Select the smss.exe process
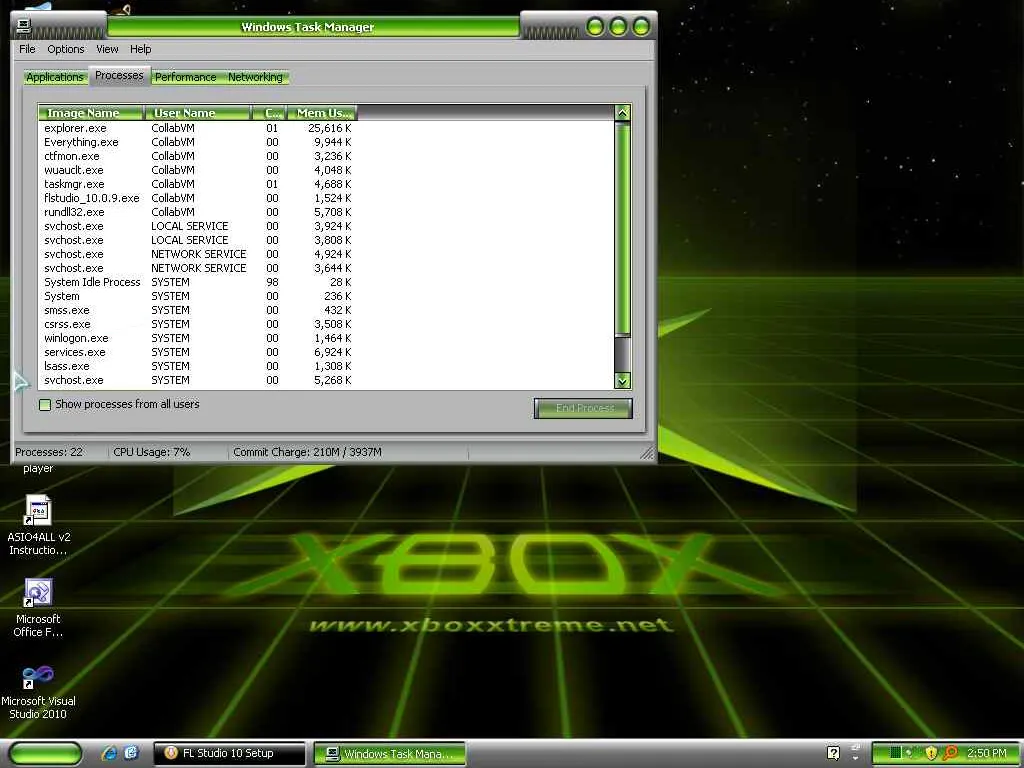Image resolution: width=1024 pixels, height=768 pixels. pos(198,310)
